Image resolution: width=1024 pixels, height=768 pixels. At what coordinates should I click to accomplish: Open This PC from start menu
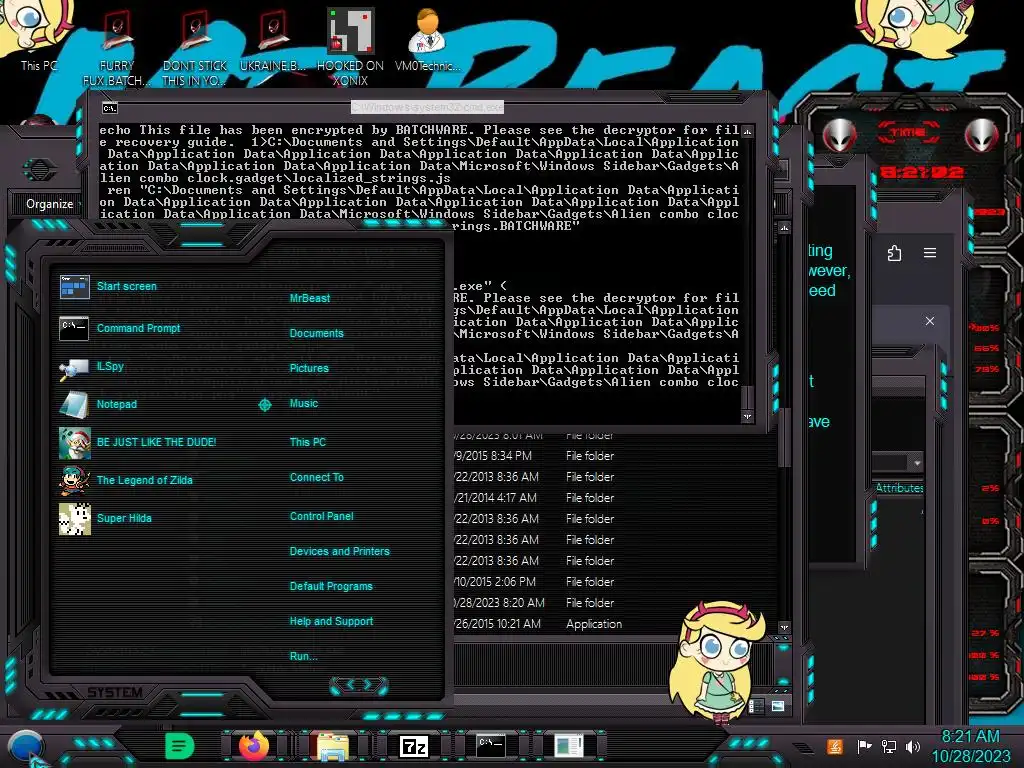pos(308,442)
